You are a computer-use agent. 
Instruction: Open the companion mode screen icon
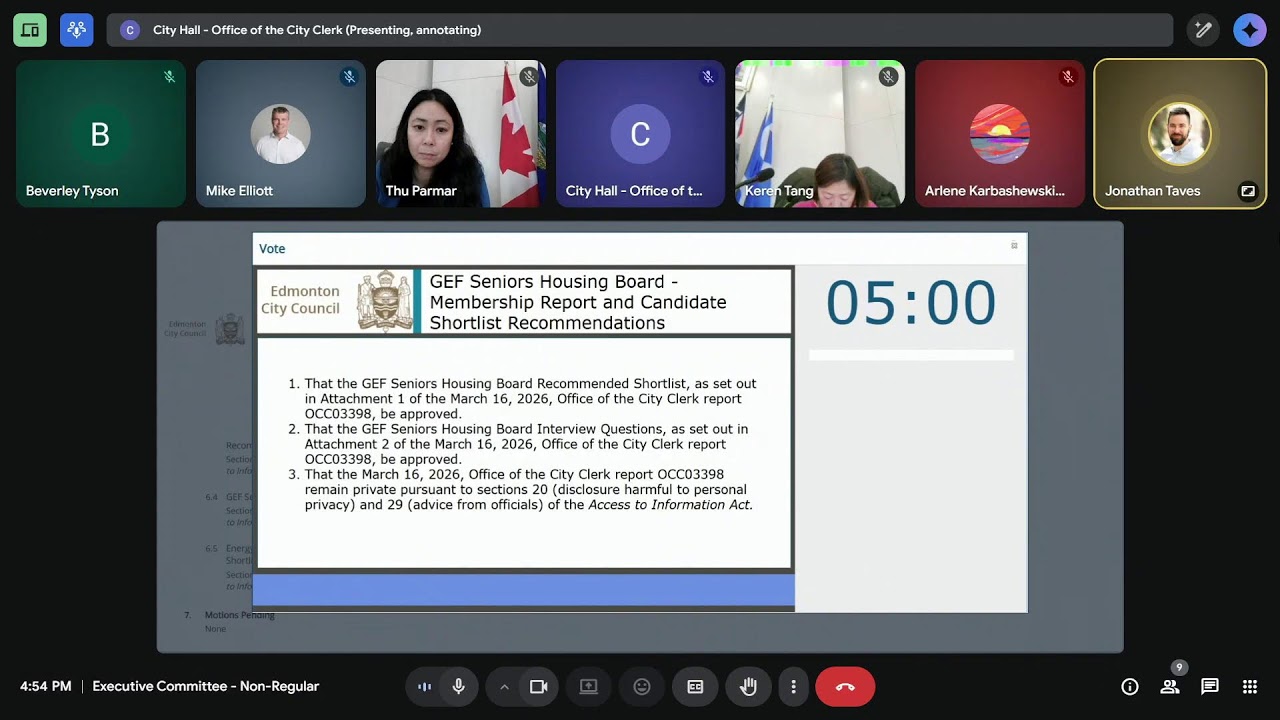pos(30,30)
